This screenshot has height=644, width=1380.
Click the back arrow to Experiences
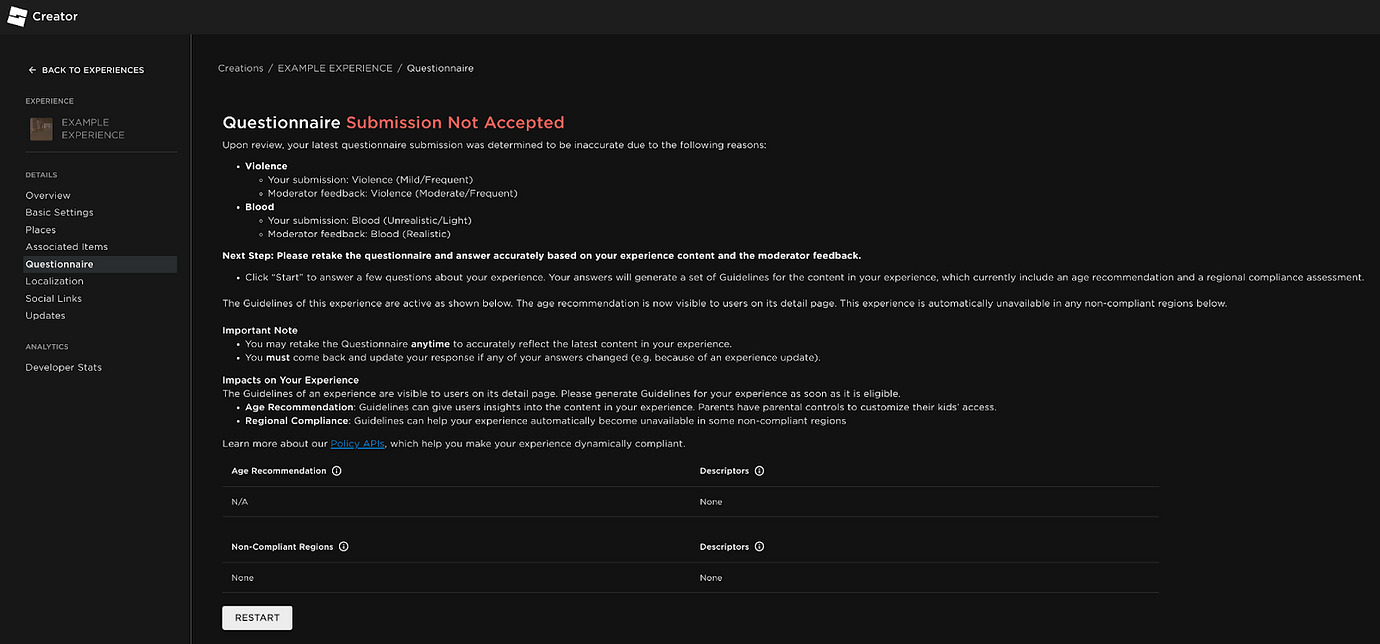coord(32,70)
